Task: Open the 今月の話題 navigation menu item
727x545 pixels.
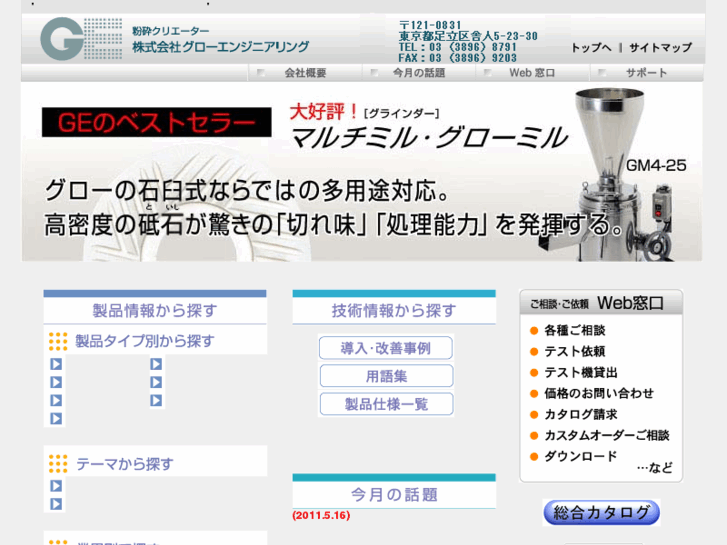Action: click(x=419, y=73)
